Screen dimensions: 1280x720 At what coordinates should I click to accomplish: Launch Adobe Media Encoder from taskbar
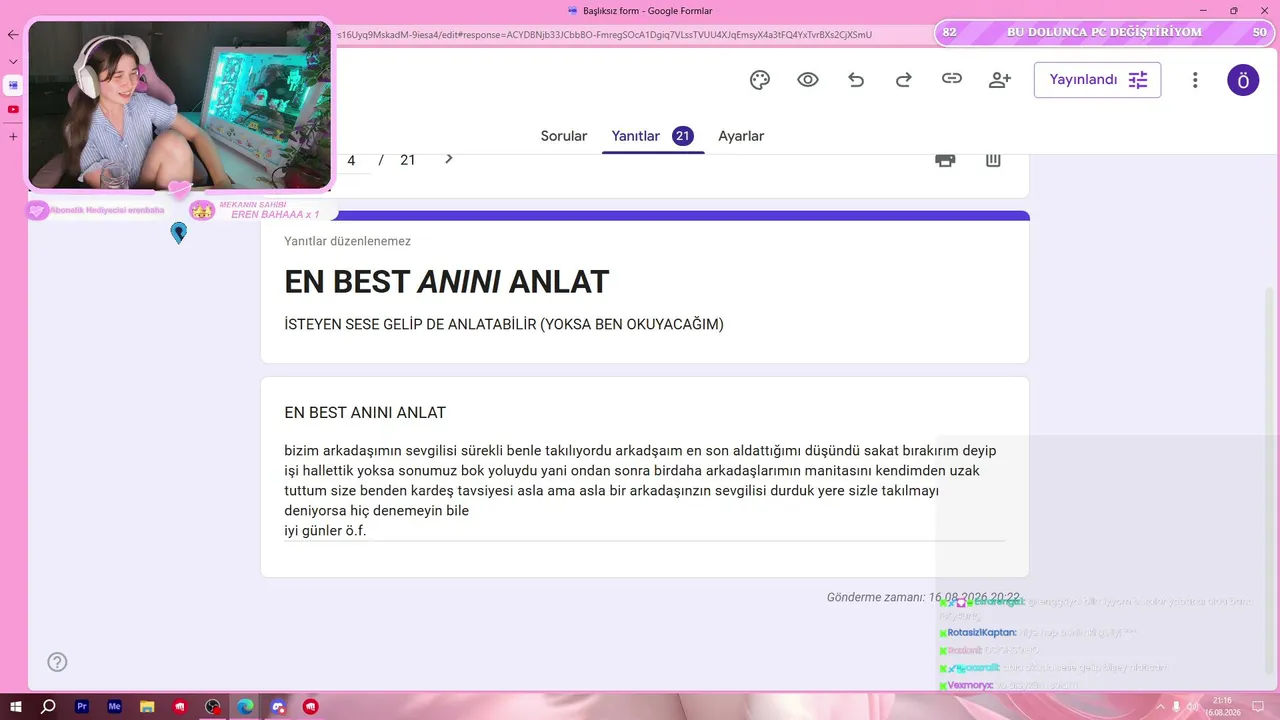[114, 706]
